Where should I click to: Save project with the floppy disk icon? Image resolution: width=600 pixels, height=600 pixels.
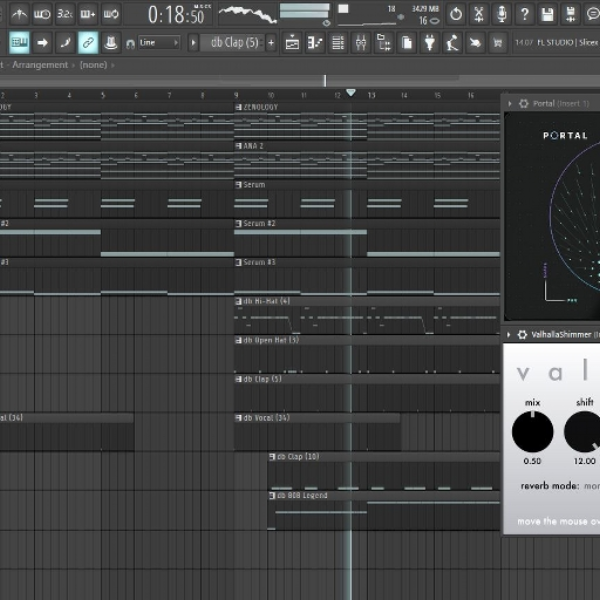click(548, 14)
